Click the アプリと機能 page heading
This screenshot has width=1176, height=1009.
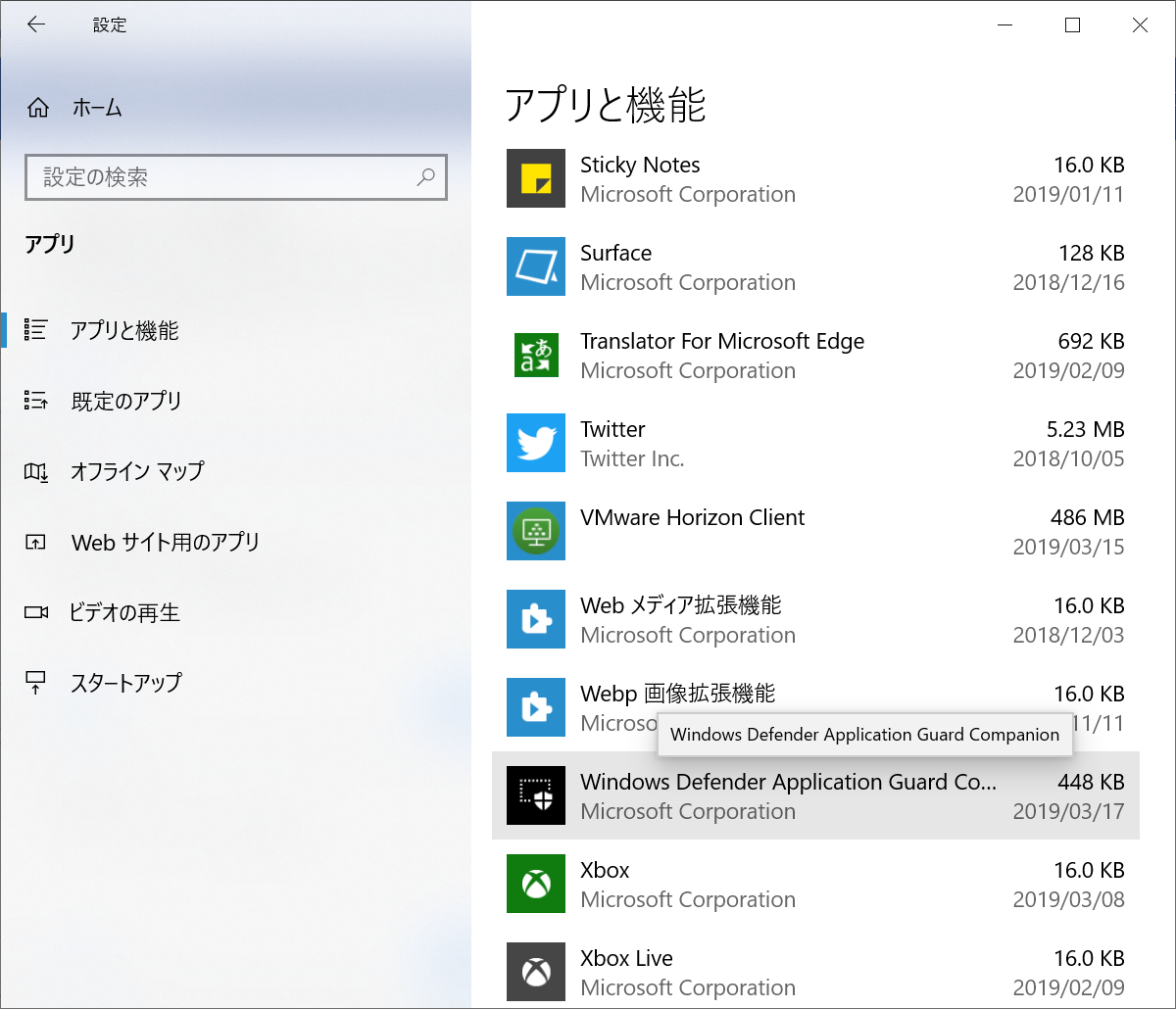point(606,105)
